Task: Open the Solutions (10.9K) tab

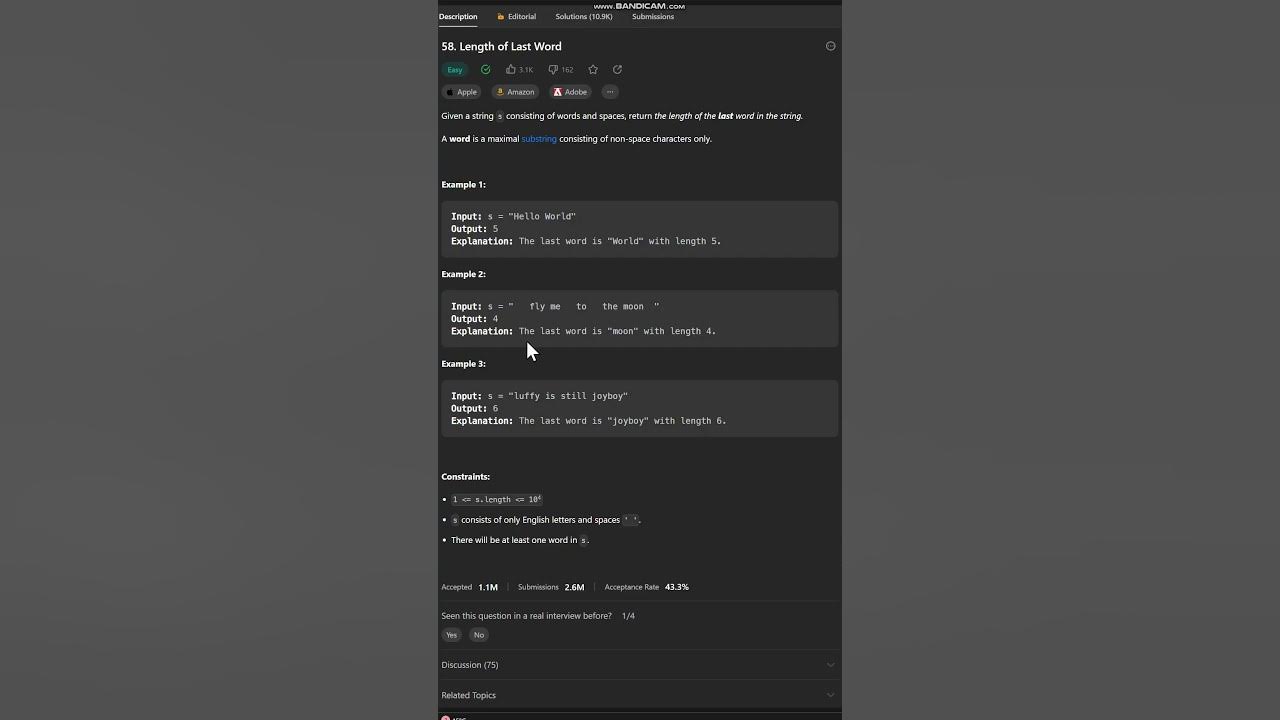Action: tap(584, 17)
